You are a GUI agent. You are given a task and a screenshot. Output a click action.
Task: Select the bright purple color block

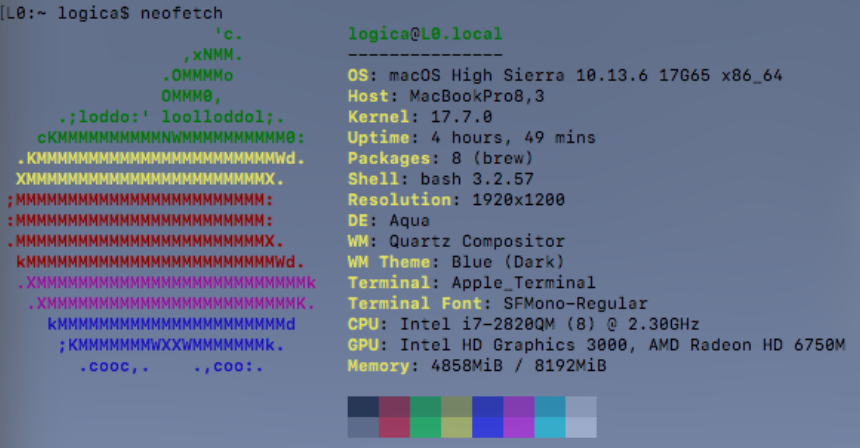518,427
